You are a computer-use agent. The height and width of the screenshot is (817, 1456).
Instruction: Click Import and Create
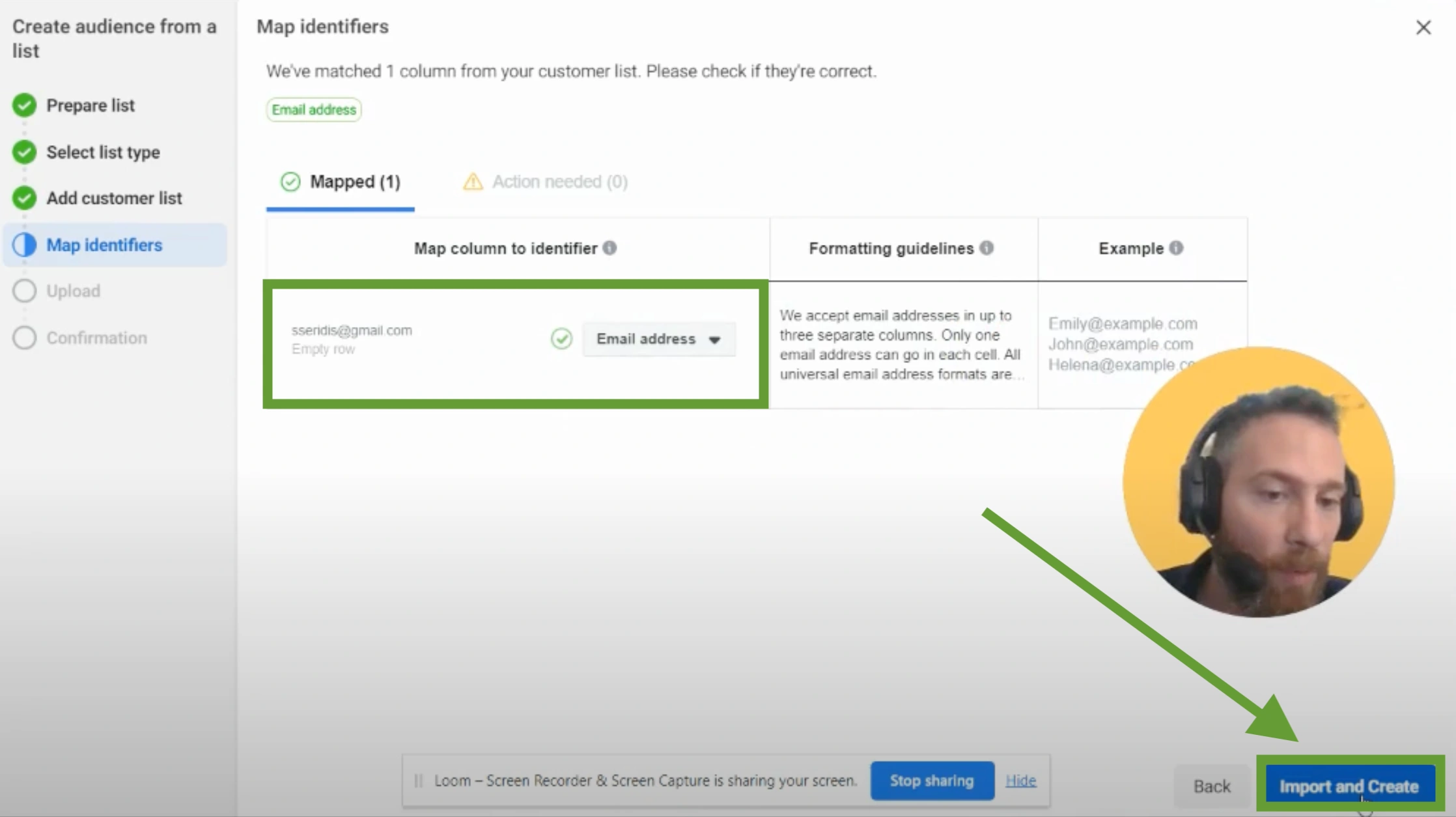[x=1349, y=786]
